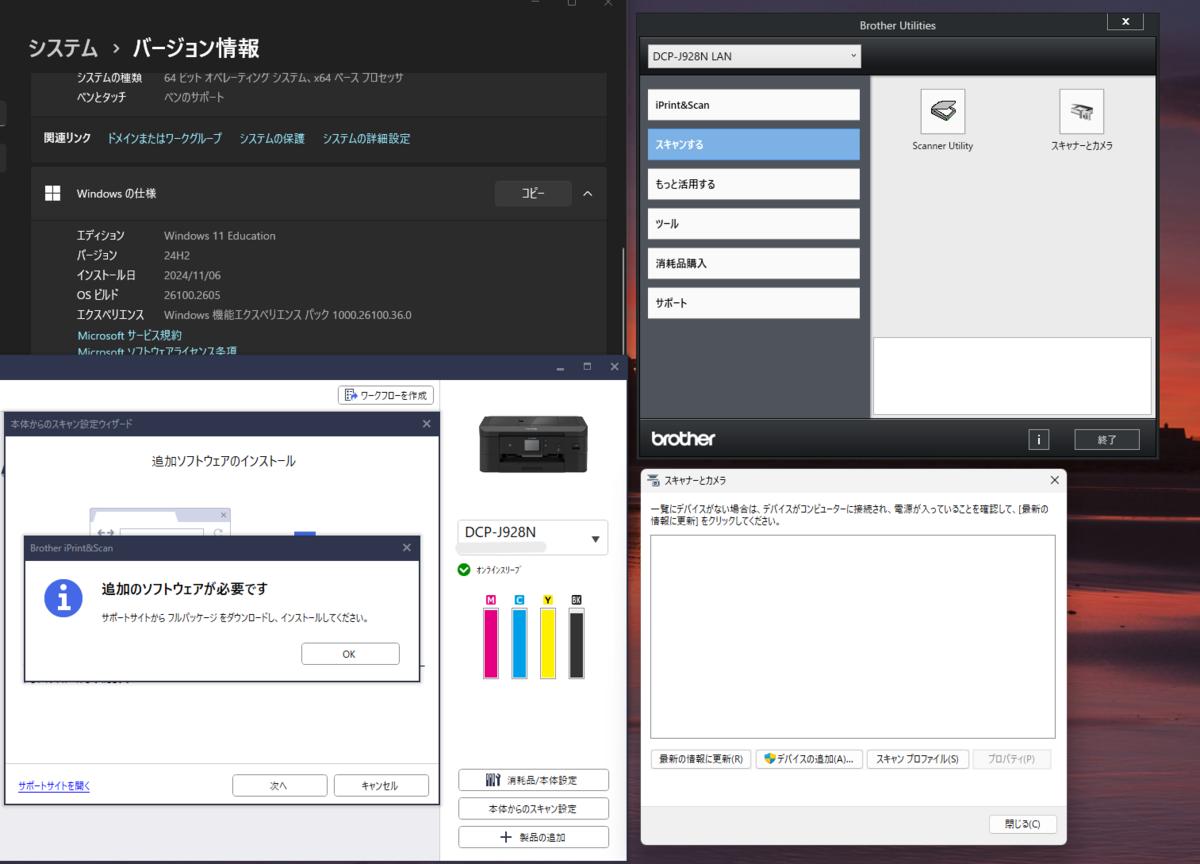This screenshot has height=864, width=1200.
Task: Open スキャナーとカメラ icon in Brother Utilities
Action: (x=1081, y=112)
